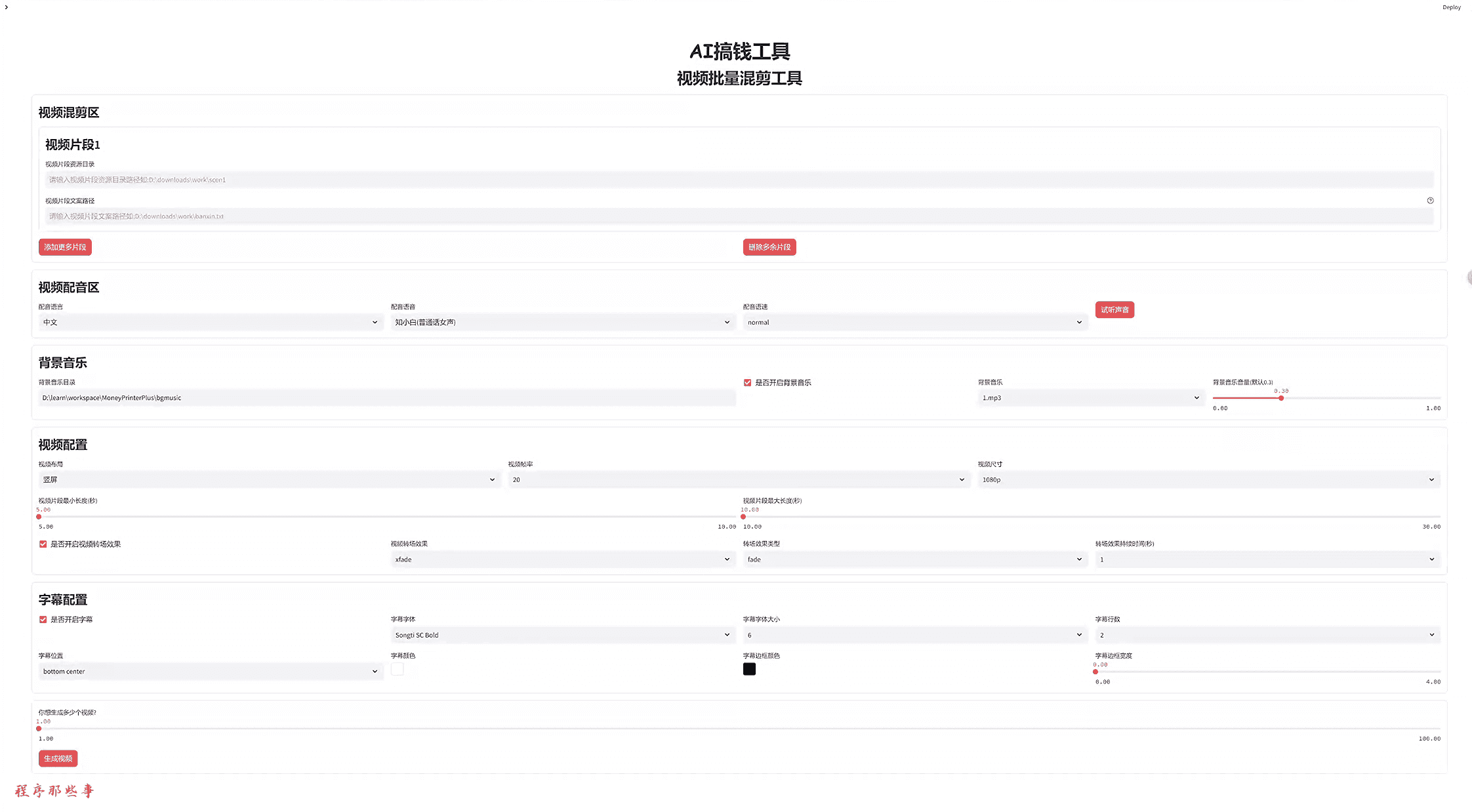Expand the 配音语音 voice dropdown

coord(562,322)
